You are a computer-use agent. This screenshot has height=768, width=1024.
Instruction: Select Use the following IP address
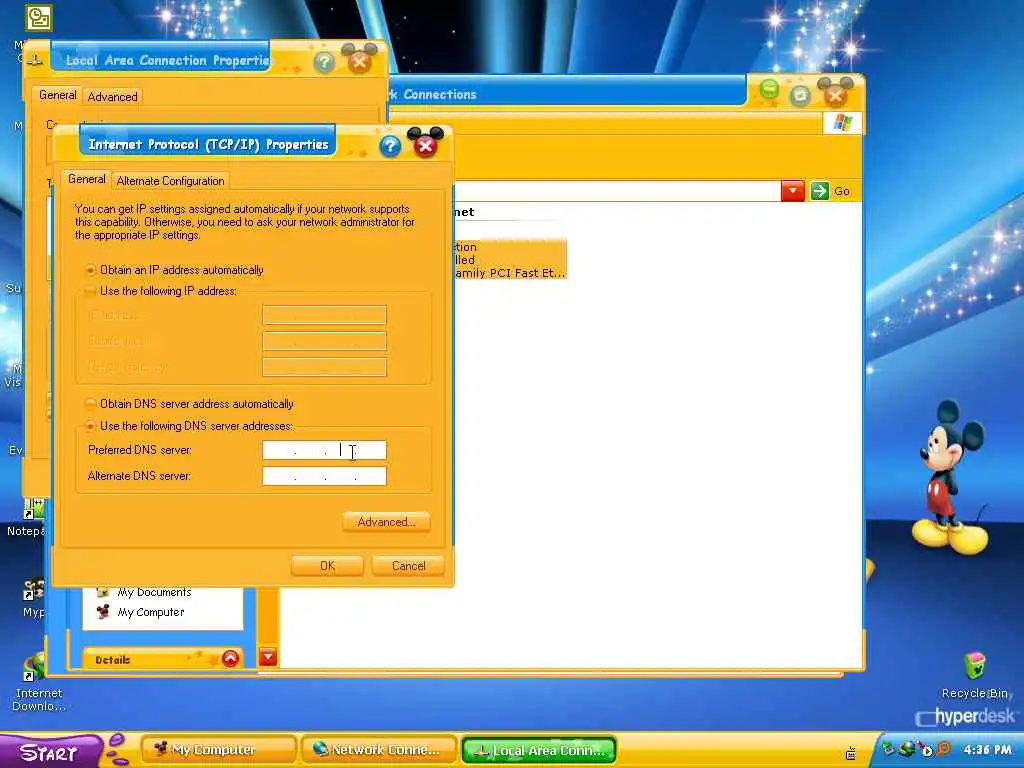point(91,291)
